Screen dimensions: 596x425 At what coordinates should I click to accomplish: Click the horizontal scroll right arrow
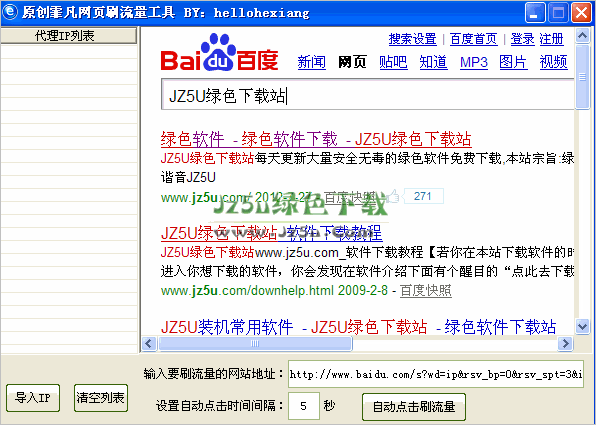[566, 344]
